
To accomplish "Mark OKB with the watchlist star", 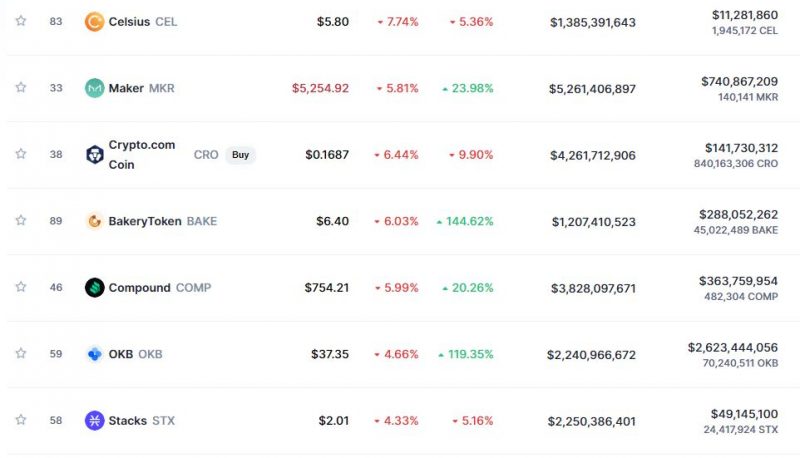I will (20, 353).
